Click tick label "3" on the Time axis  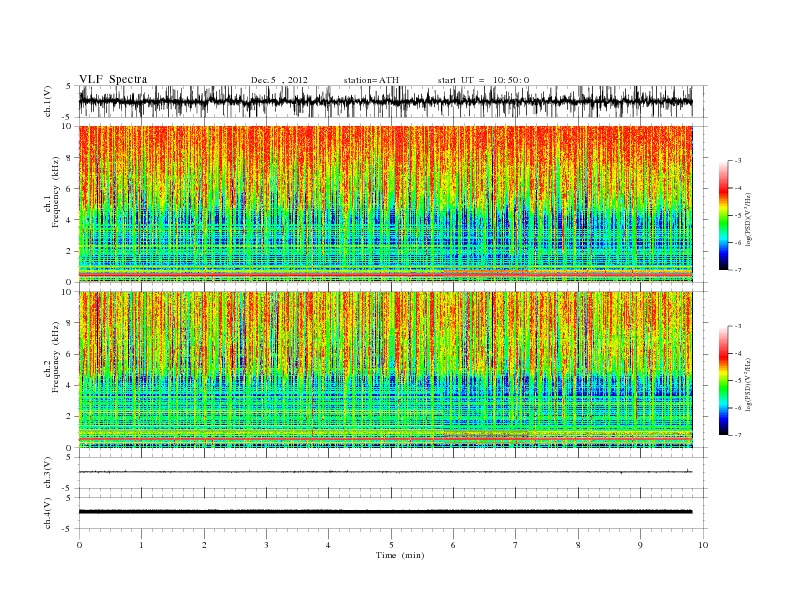(x=266, y=545)
